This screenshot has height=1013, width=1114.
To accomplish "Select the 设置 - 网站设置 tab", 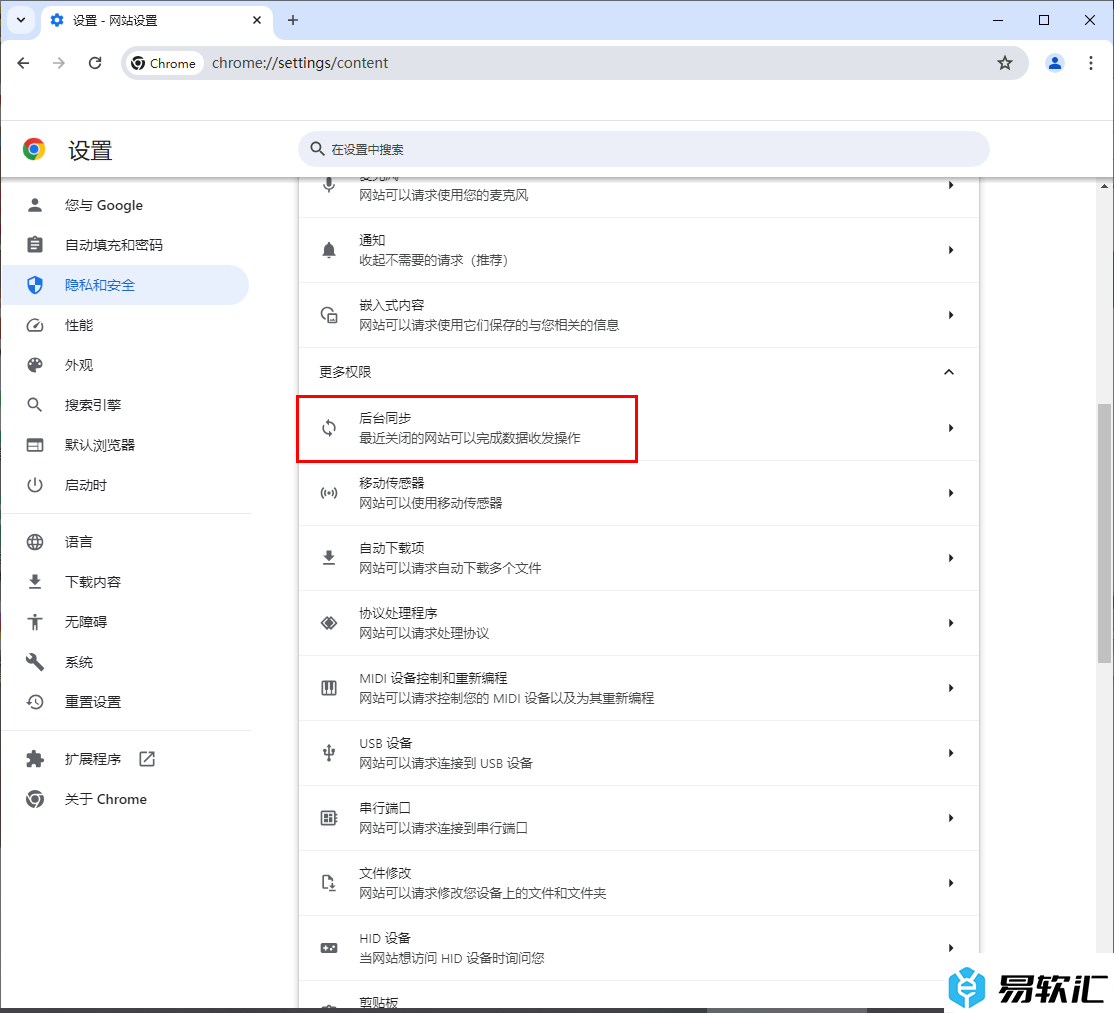I will click(x=156, y=21).
